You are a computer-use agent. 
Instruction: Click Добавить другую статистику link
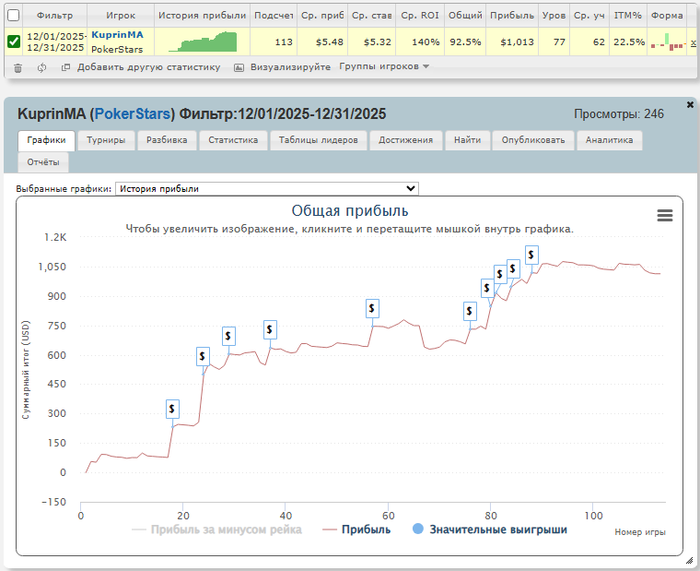(149, 67)
